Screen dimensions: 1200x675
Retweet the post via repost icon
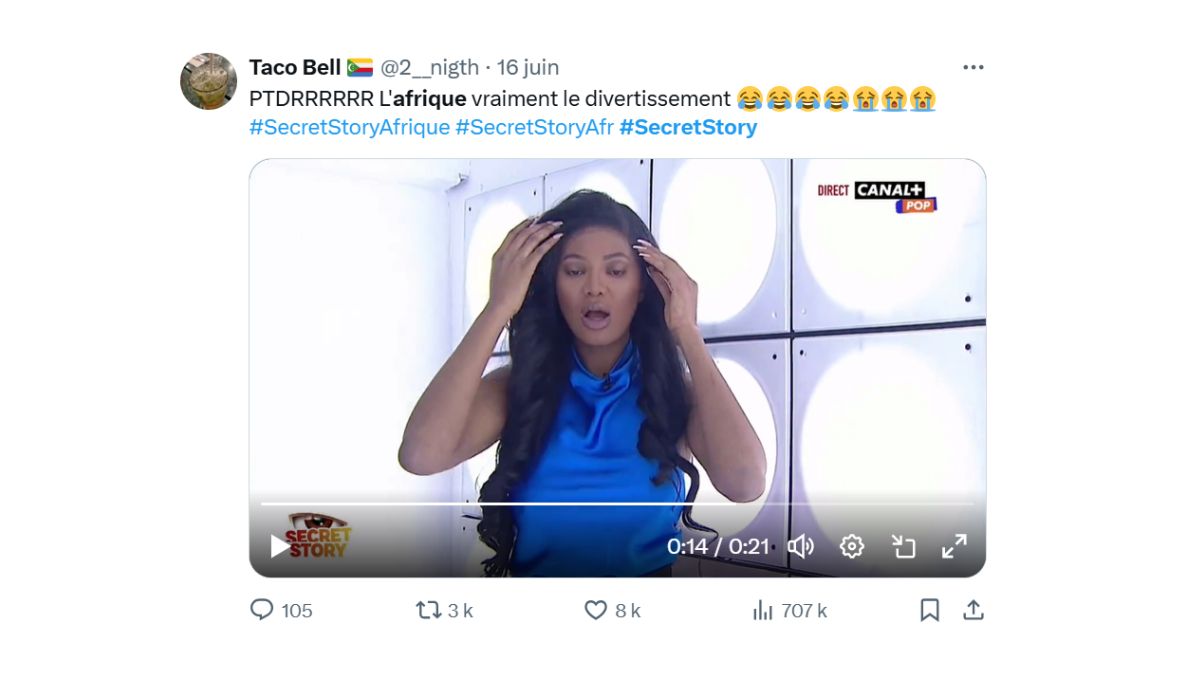tap(429, 609)
